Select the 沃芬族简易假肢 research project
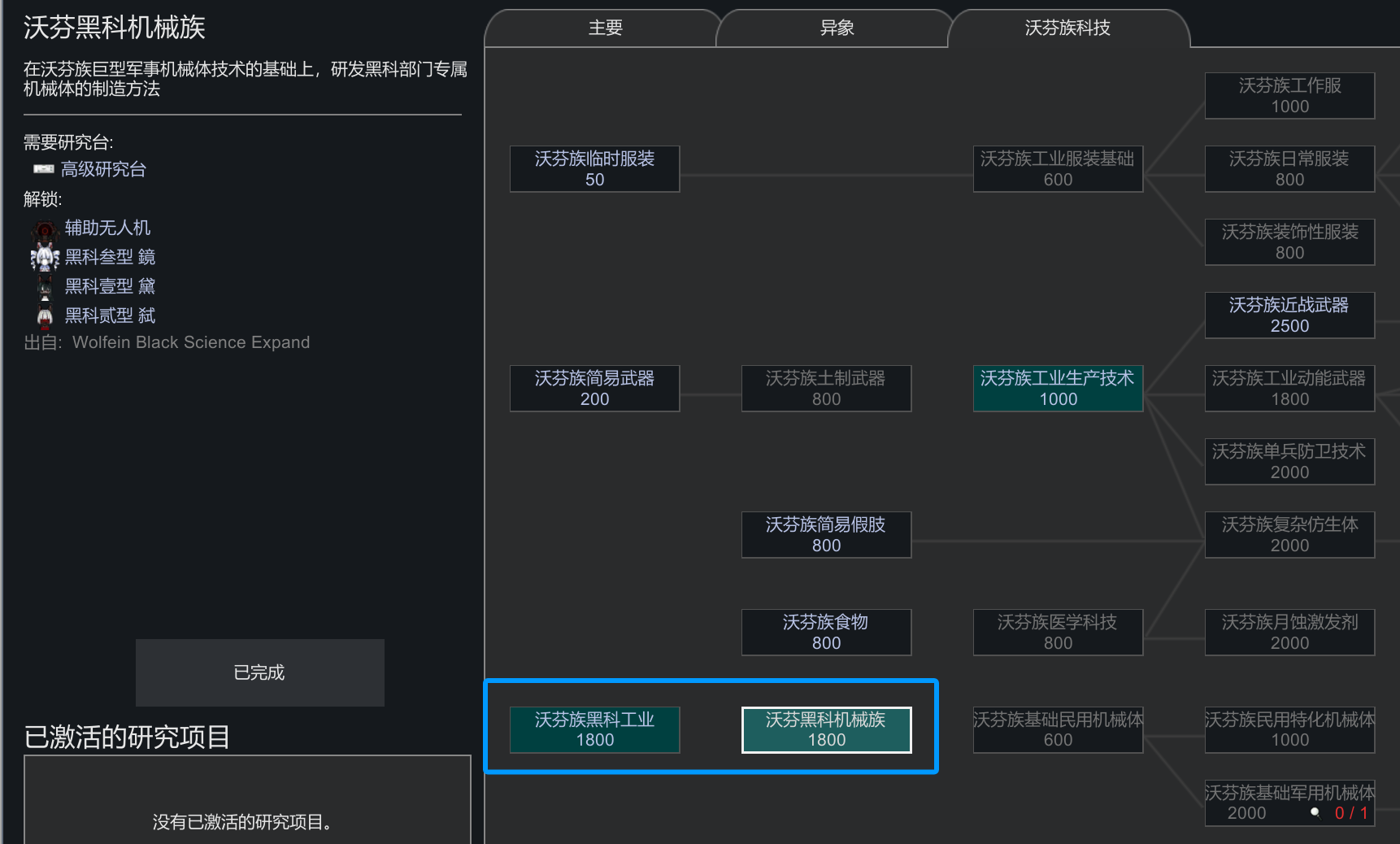This screenshot has width=1400, height=844. (x=827, y=534)
